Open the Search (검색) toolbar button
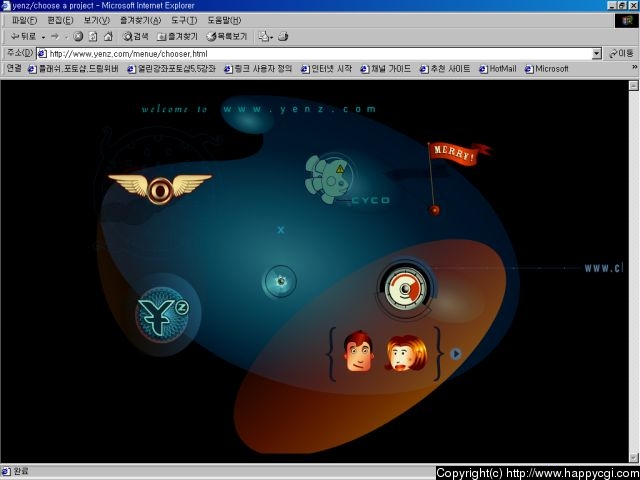 (x=136, y=37)
